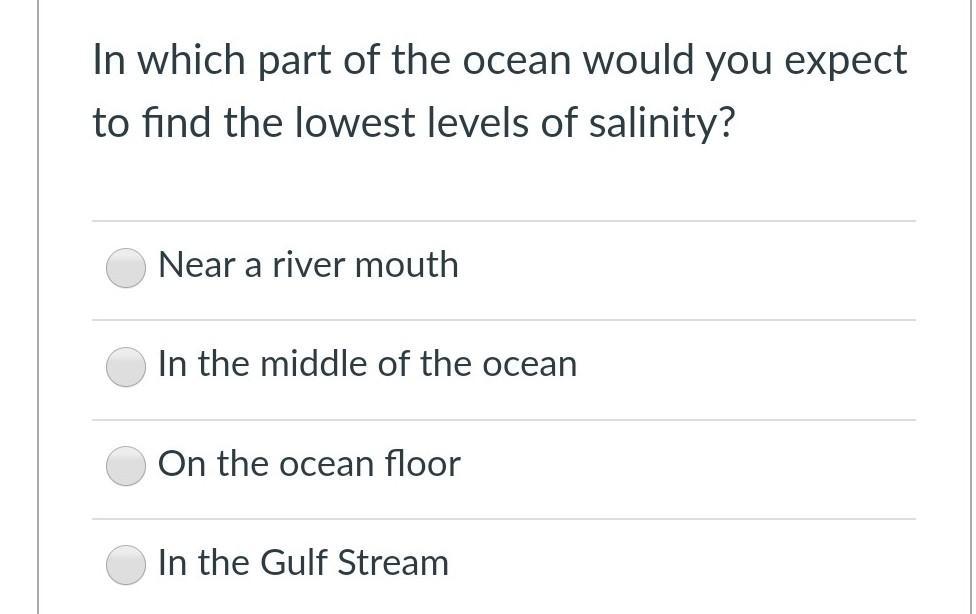Screen dimensions: 976x614
Task: Choose the "In the middle of the ocean" radio button
Action: point(126,366)
